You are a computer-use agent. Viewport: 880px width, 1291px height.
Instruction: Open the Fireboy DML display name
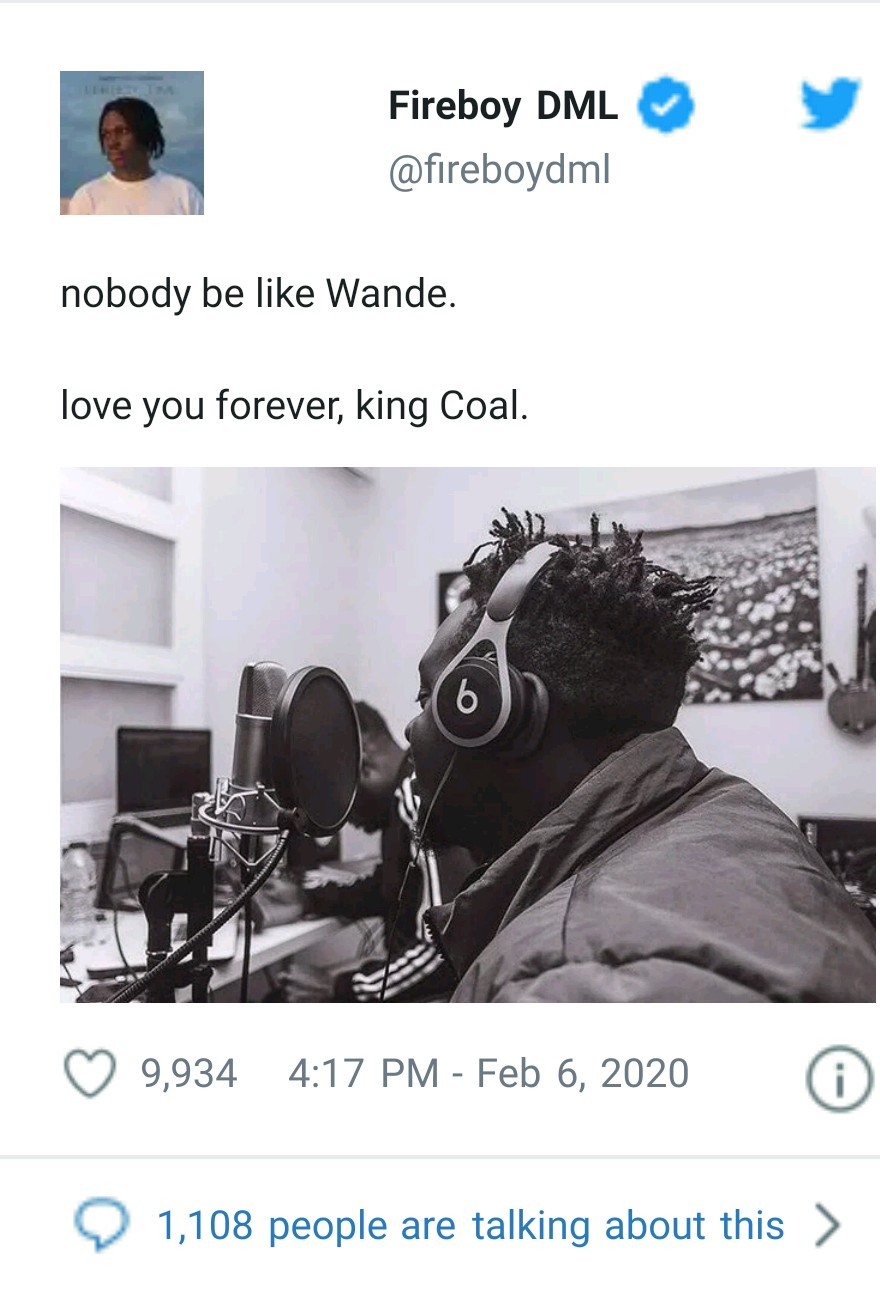click(x=503, y=106)
